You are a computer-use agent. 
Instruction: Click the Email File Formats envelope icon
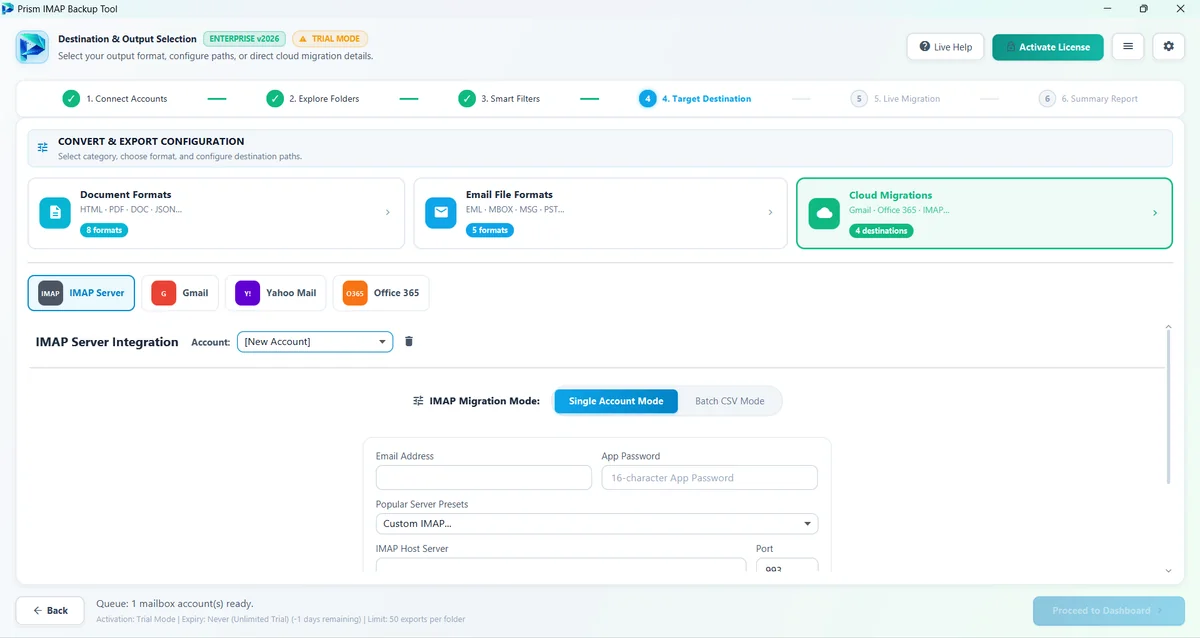[441, 213]
